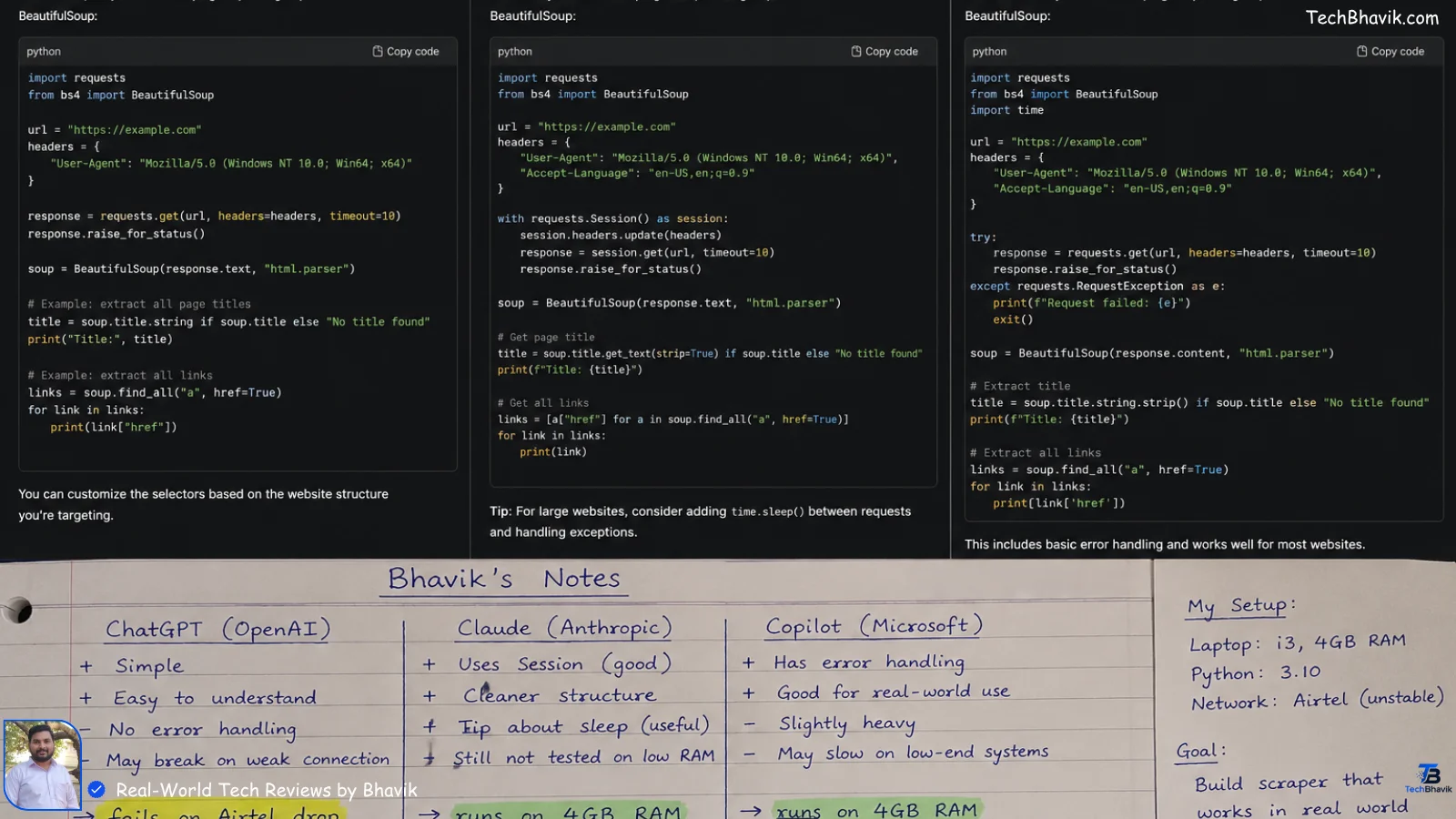Viewport: 1456px width, 819px height.
Task: Click the note "No error handling"
Action: [202, 730]
